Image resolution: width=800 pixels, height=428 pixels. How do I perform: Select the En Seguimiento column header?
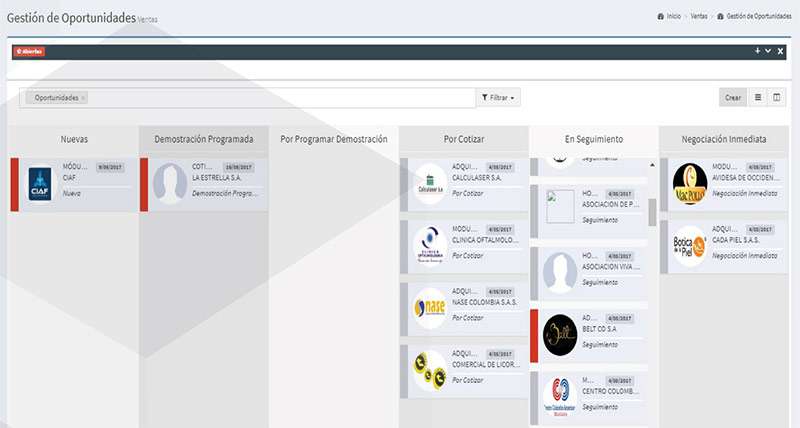click(x=593, y=140)
